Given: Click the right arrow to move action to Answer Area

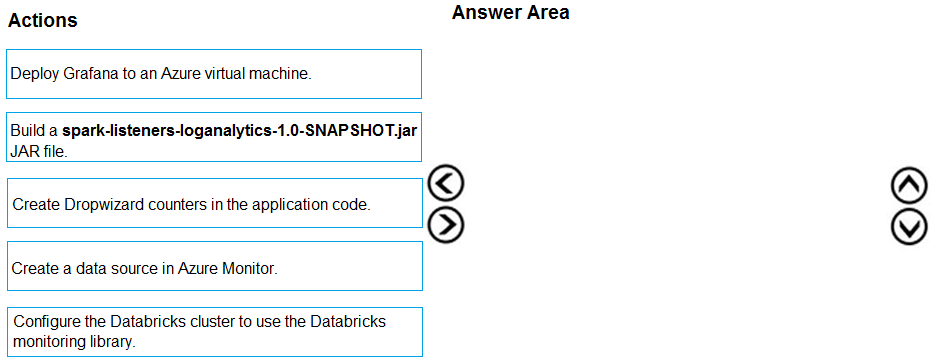Looking at the screenshot, I should click(445, 225).
